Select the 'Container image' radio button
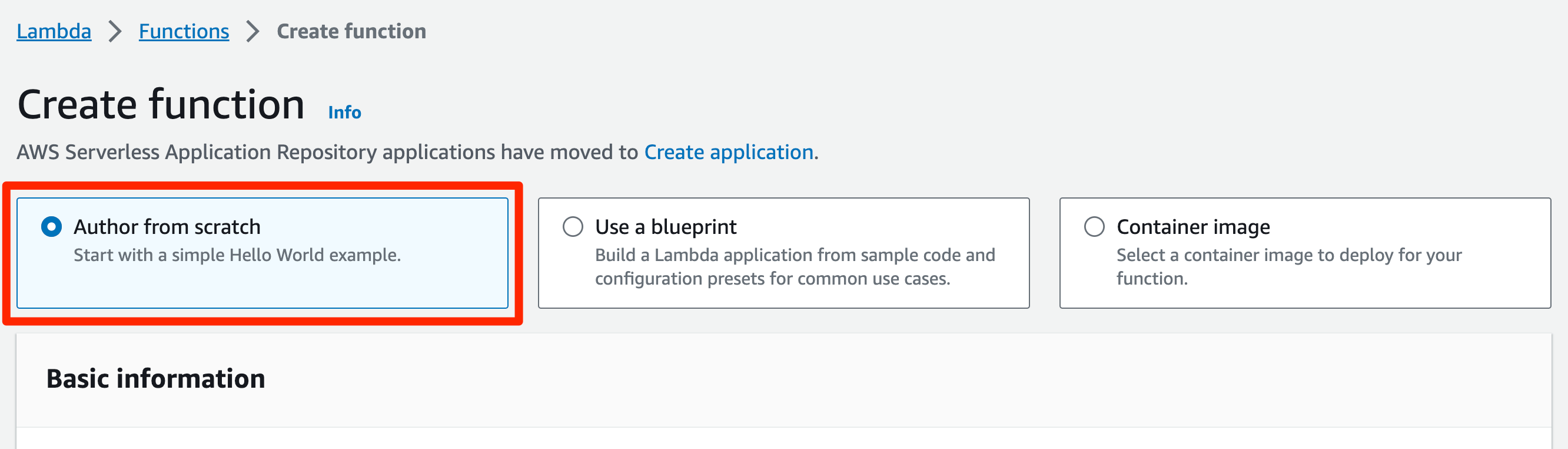 [1094, 227]
